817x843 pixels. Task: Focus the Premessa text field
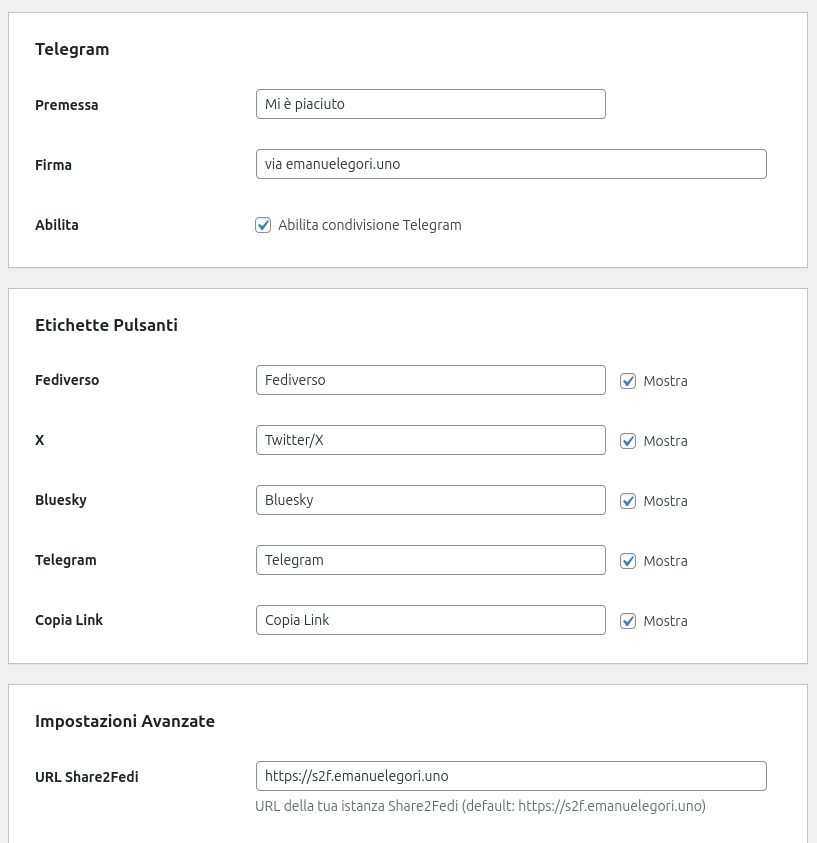430,104
